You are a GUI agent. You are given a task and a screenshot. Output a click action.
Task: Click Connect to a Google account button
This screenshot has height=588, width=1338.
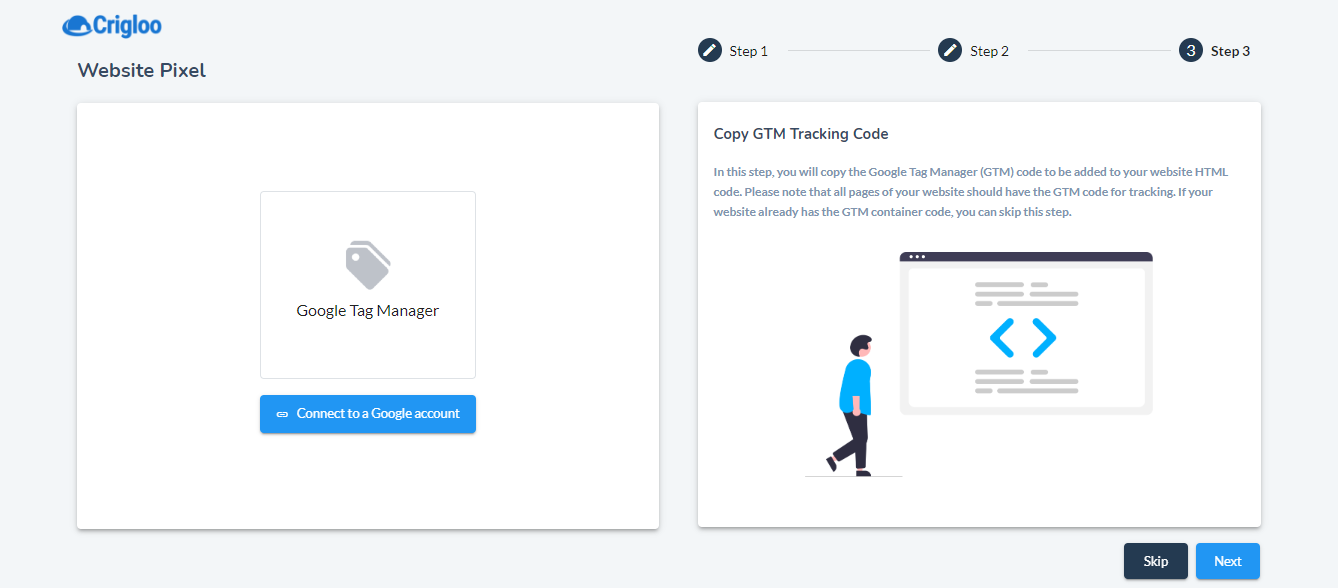point(368,414)
